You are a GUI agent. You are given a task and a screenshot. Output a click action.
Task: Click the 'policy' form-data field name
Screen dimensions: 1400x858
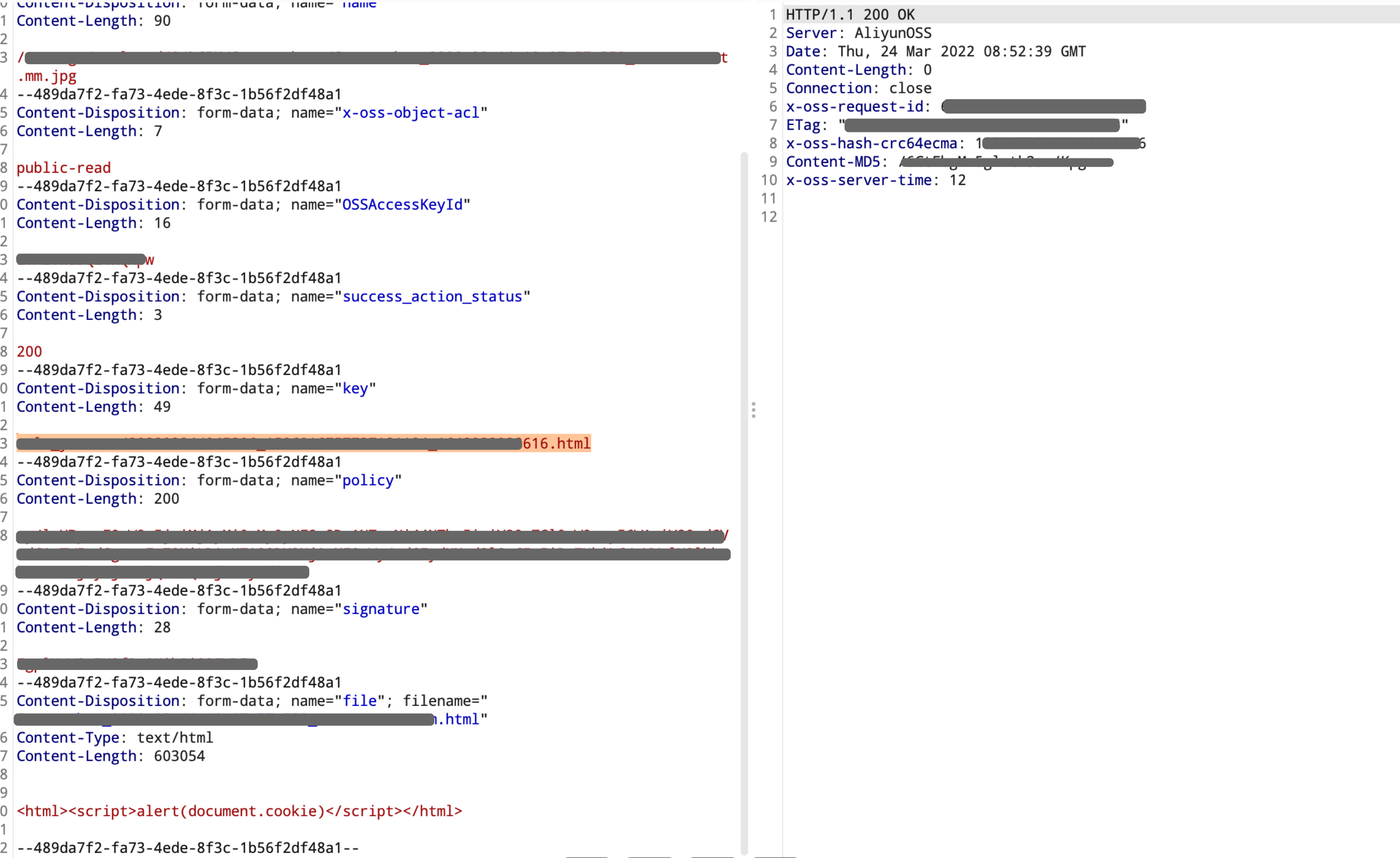point(367,480)
